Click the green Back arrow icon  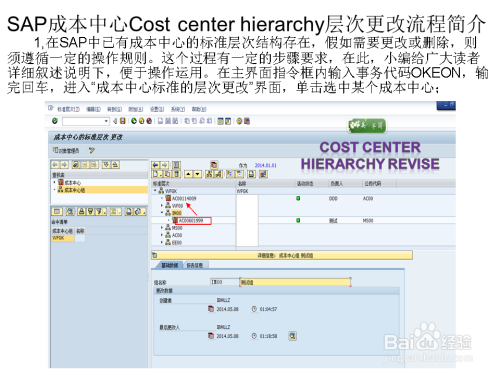click(134, 121)
